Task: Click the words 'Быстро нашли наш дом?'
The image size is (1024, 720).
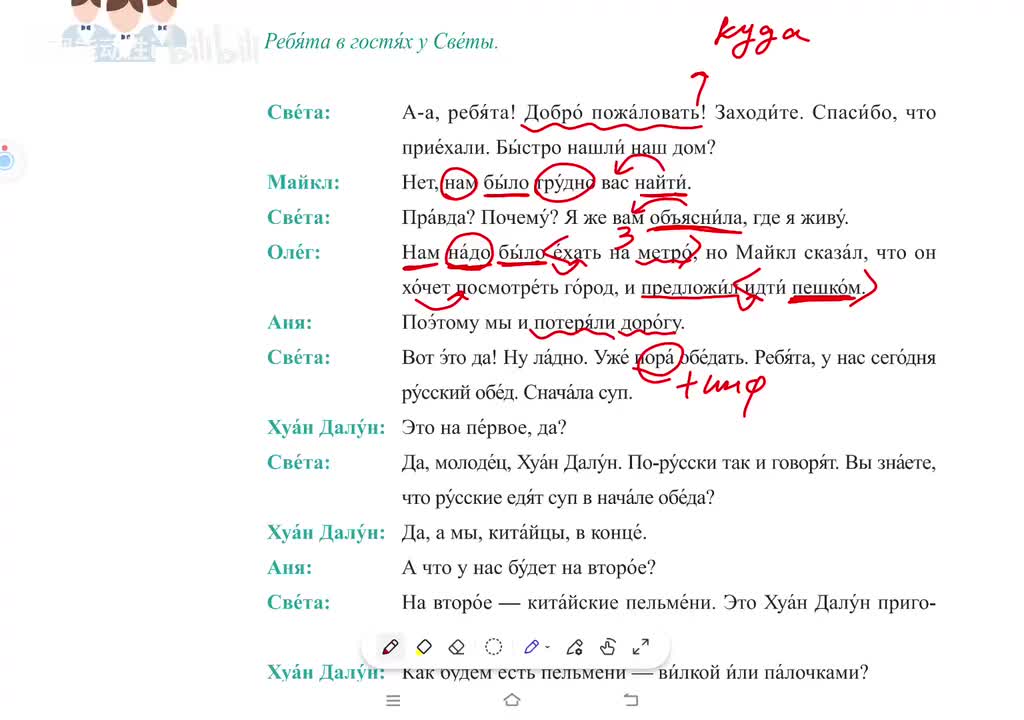Action: tap(605, 148)
